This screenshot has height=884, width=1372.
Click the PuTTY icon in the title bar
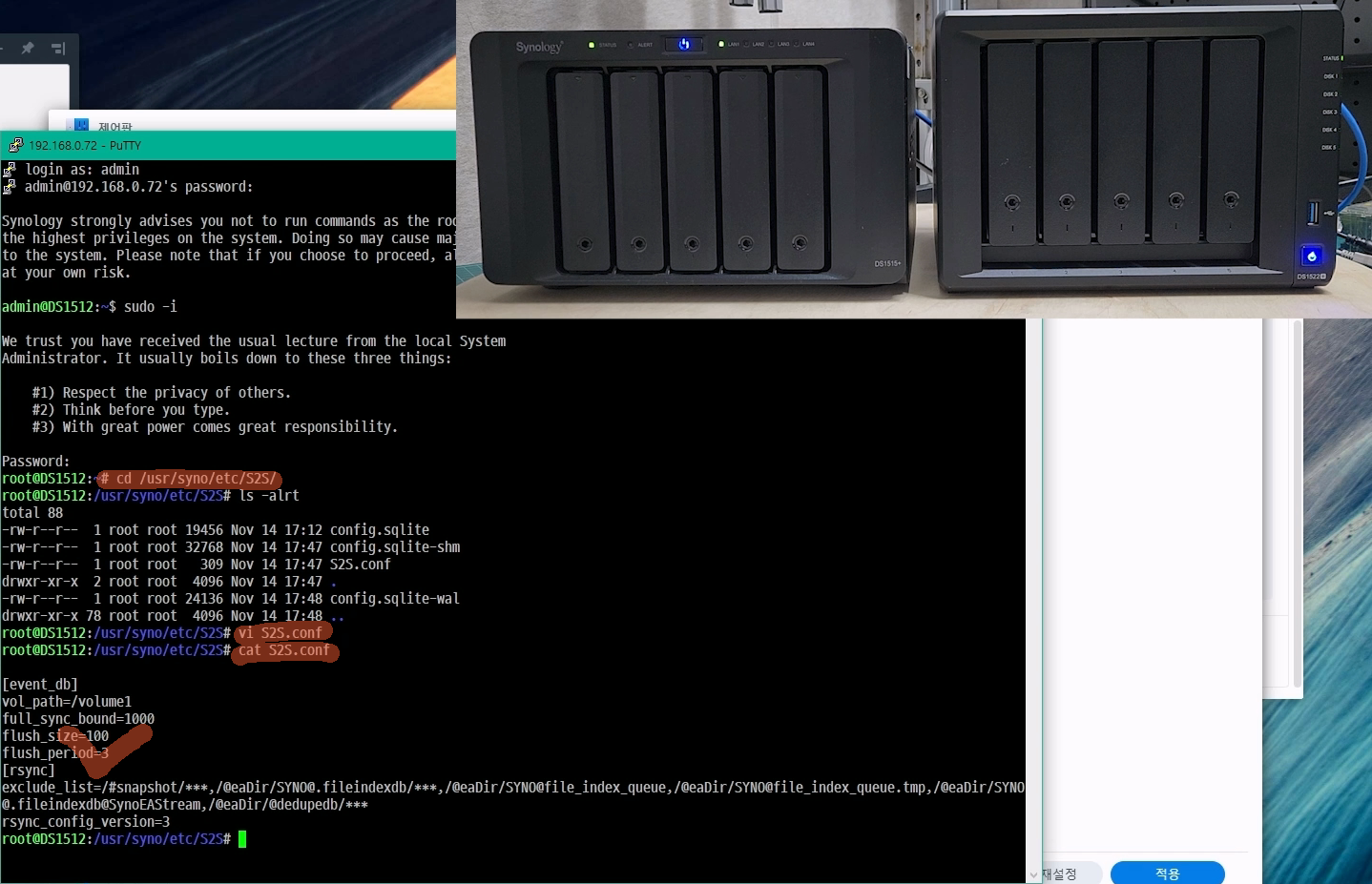[15, 145]
